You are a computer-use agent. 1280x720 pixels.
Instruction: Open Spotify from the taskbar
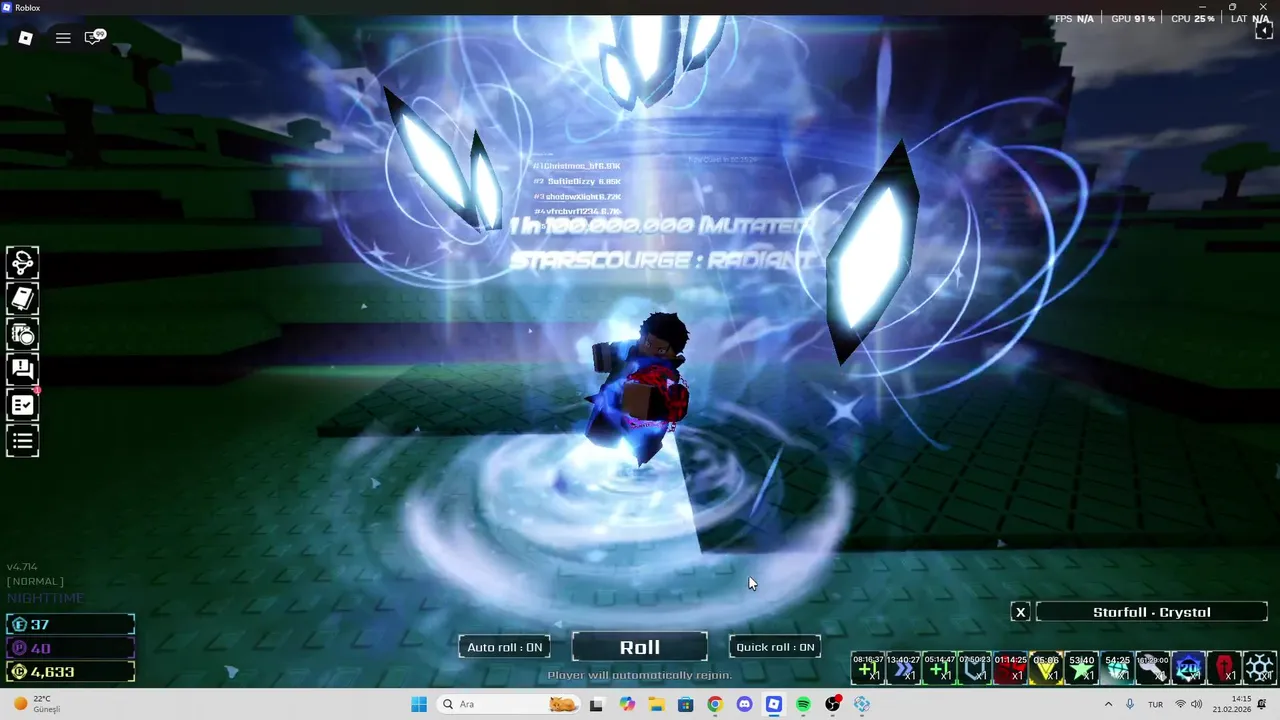[803, 704]
